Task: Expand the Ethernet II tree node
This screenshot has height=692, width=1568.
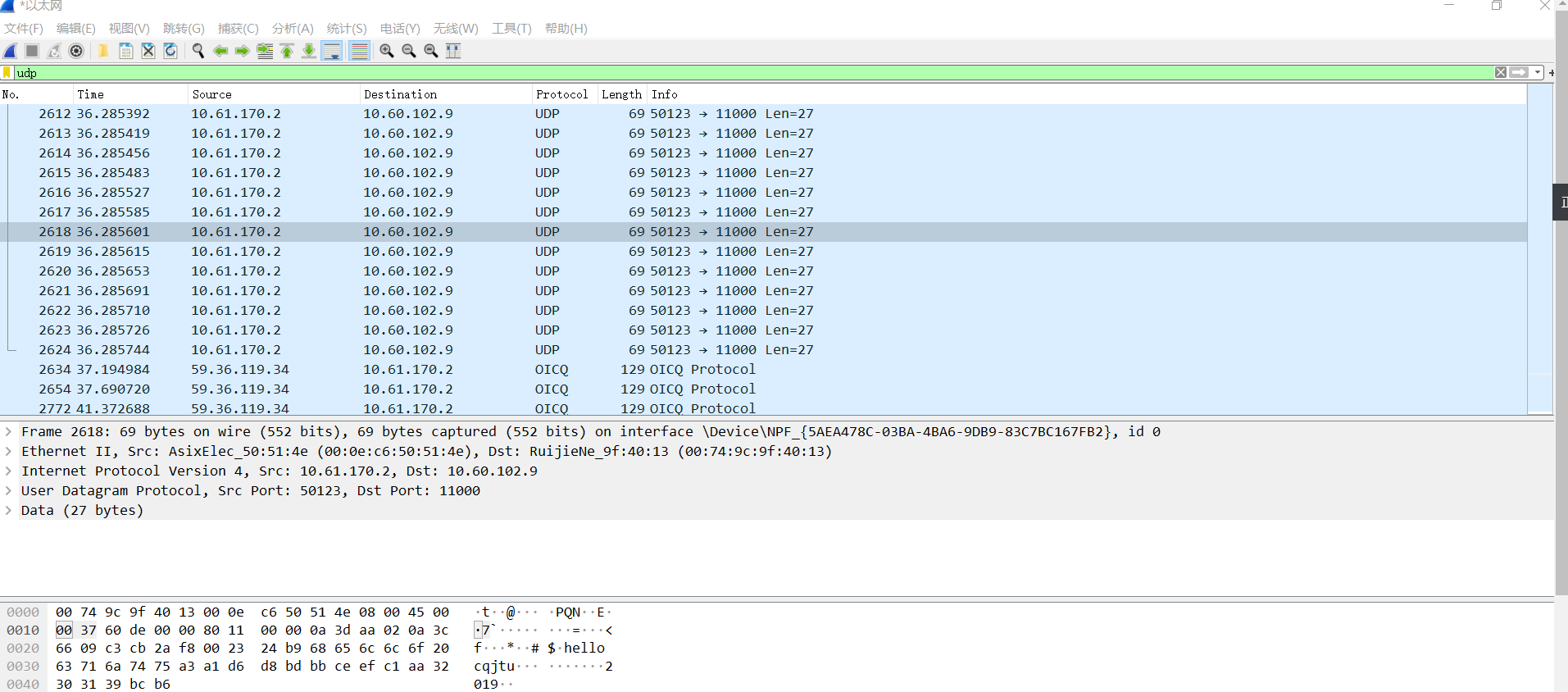Action: point(8,451)
